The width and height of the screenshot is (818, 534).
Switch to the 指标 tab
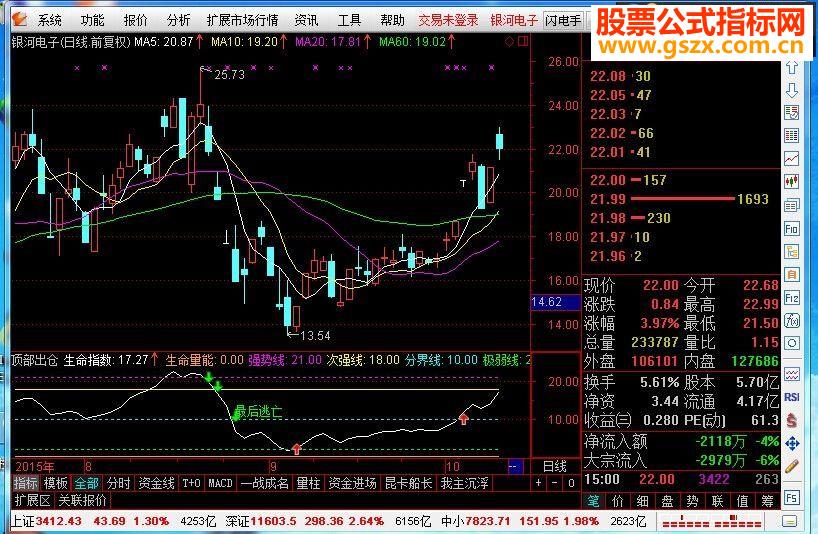[x=26, y=483]
